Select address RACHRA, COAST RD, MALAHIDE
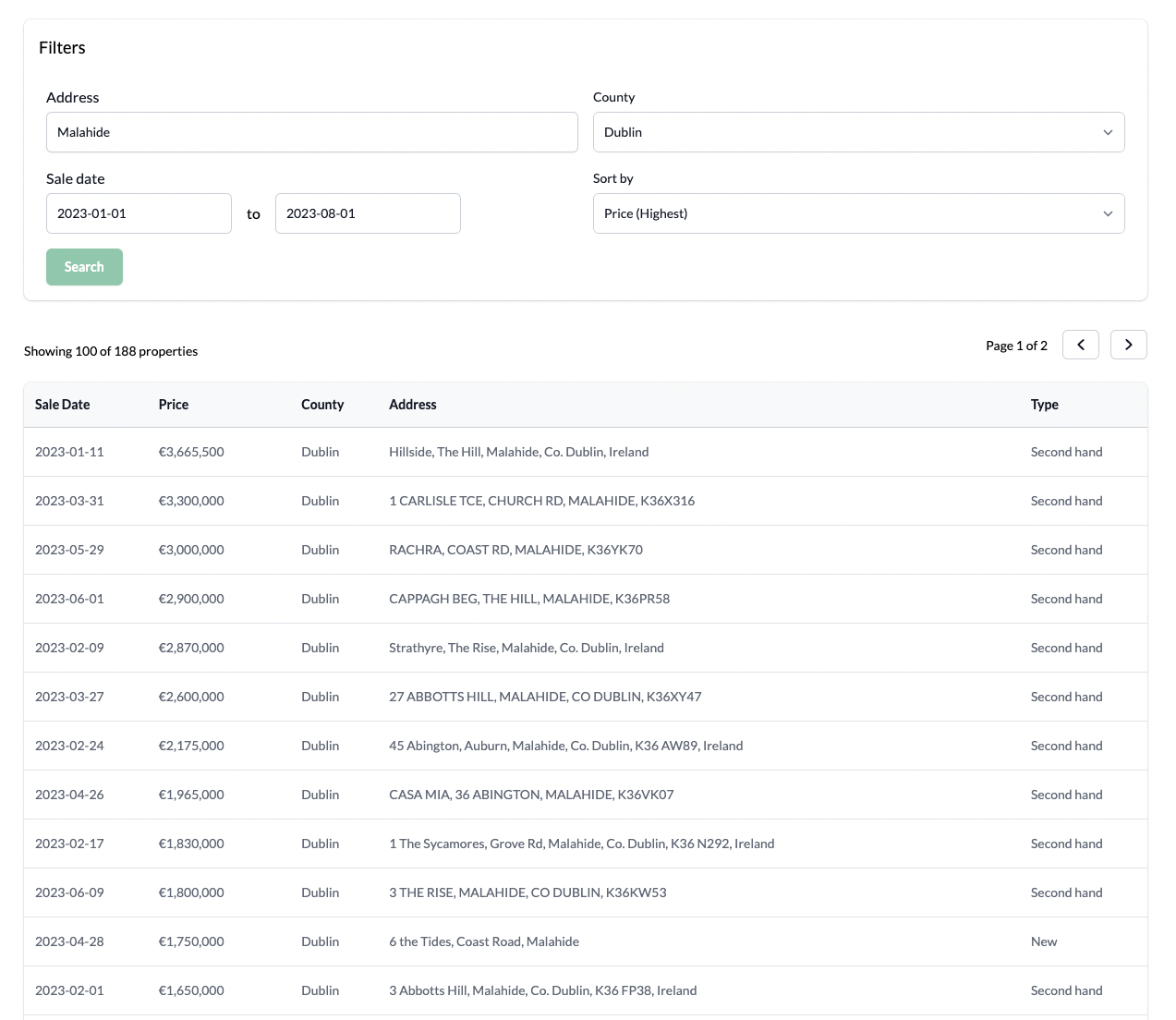The width and height of the screenshot is (1176, 1020). [x=516, y=550]
